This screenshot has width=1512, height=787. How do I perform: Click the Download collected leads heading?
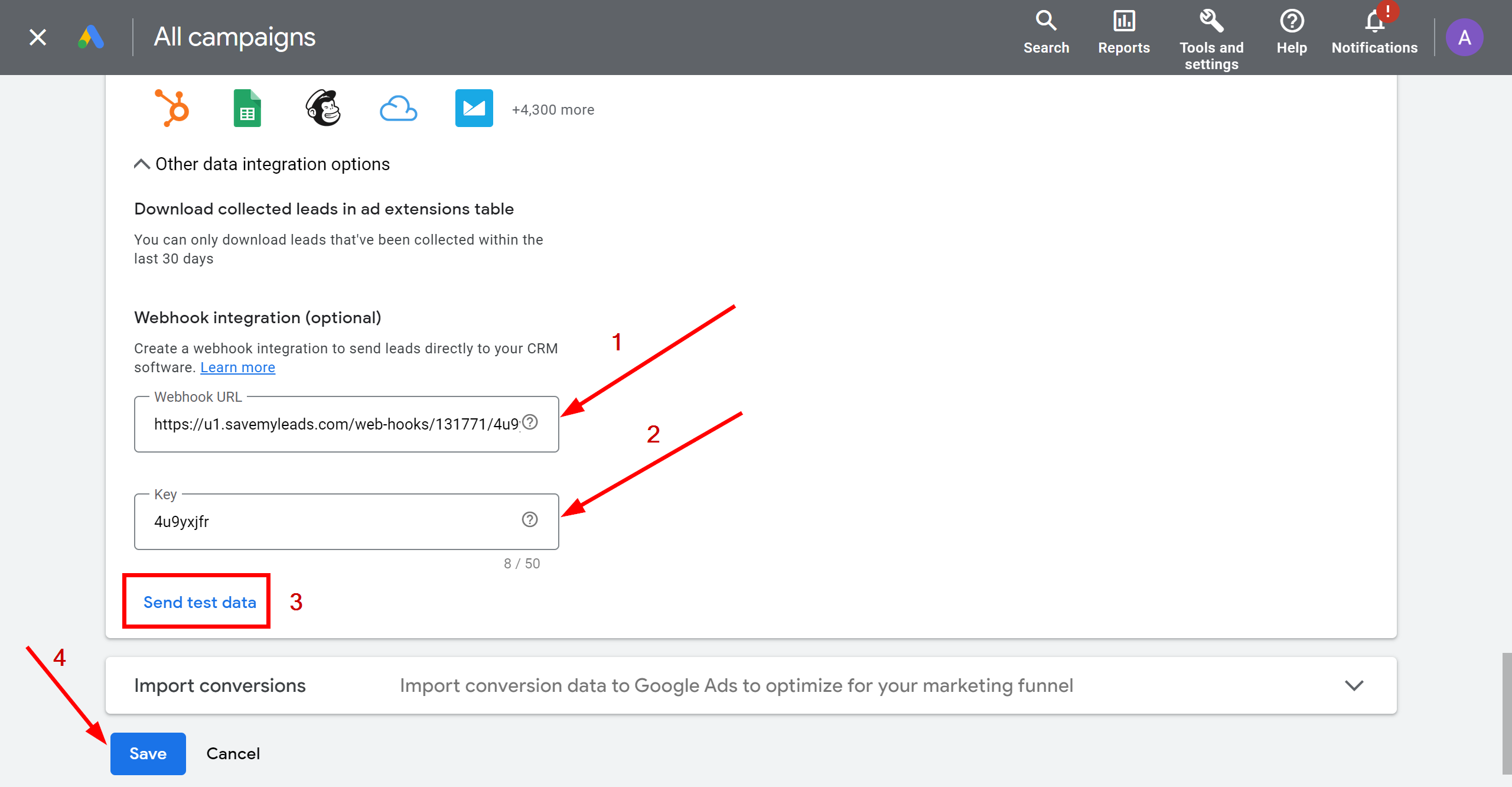click(x=324, y=209)
